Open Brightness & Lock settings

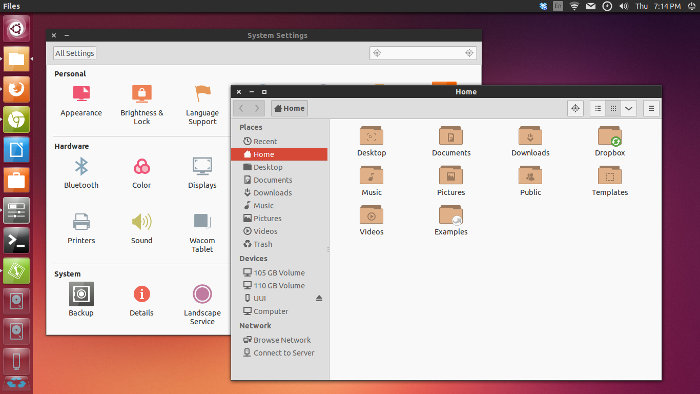pyautogui.click(x=142, y=105)
